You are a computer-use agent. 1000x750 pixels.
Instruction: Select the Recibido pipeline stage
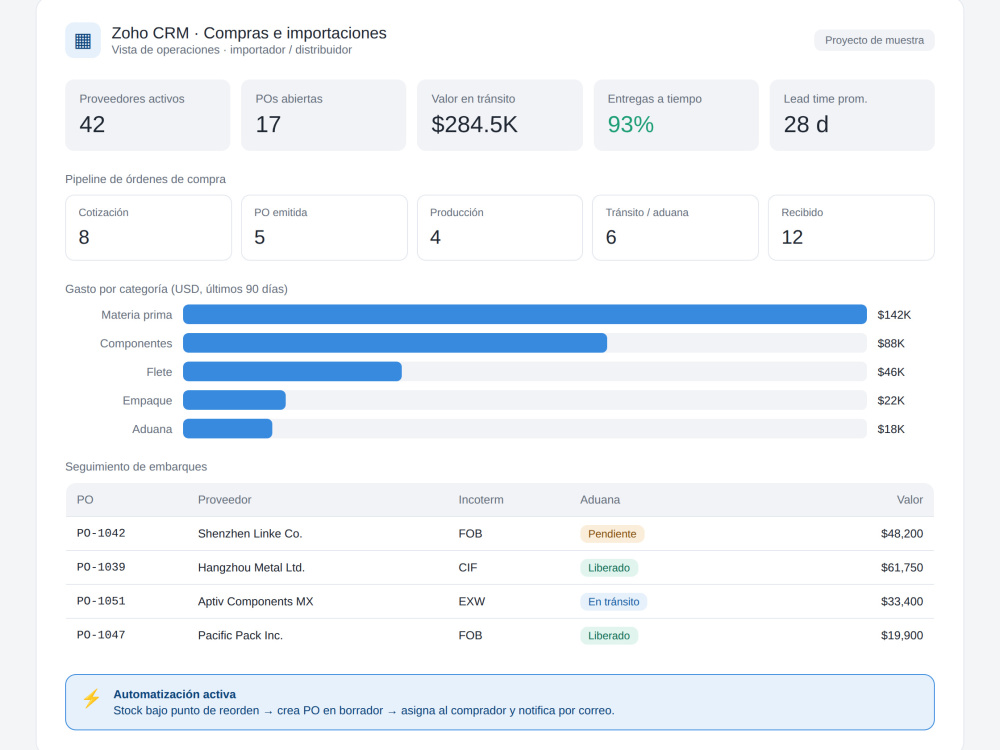click(x=851, y=228)
